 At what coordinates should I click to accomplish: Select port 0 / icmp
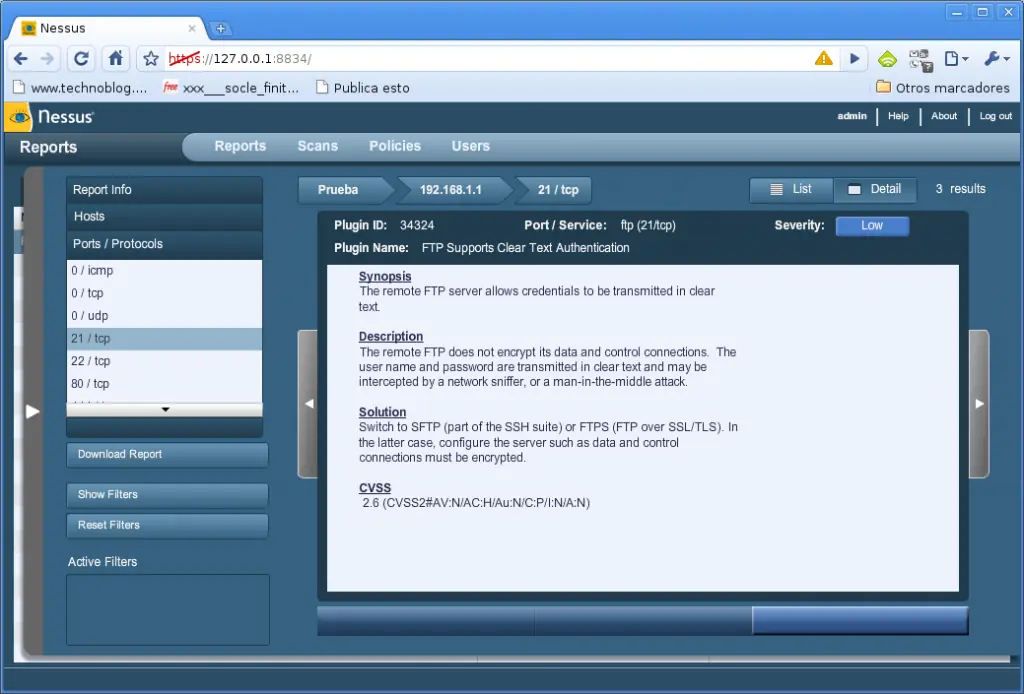tap(165, 270)
